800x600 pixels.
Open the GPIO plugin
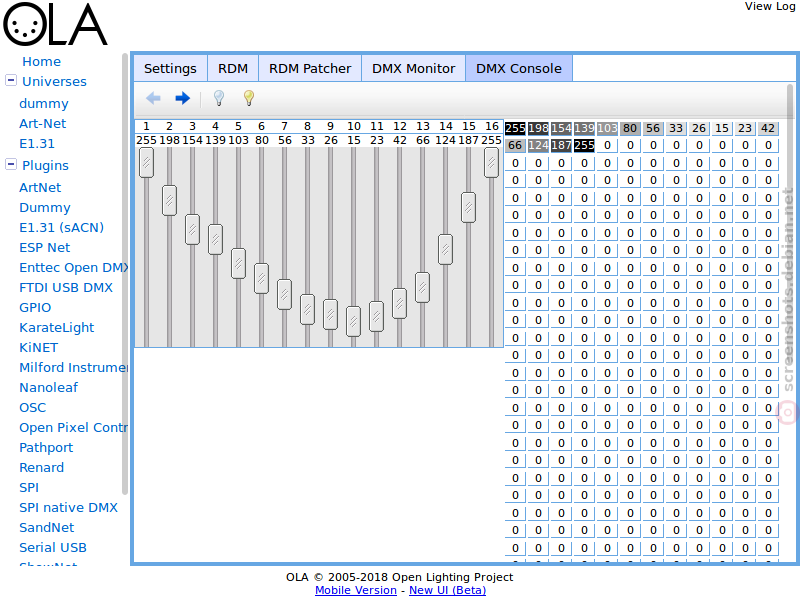pos(35,308)
